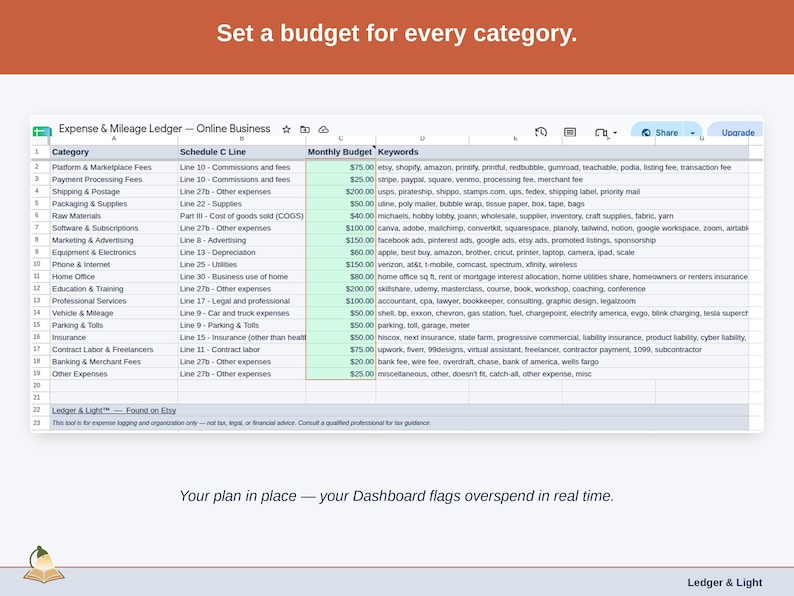The height and width of the screenshot is (596, 794).
Task: Select the Parking & Tolls category cell
Action: coord(114,325)
